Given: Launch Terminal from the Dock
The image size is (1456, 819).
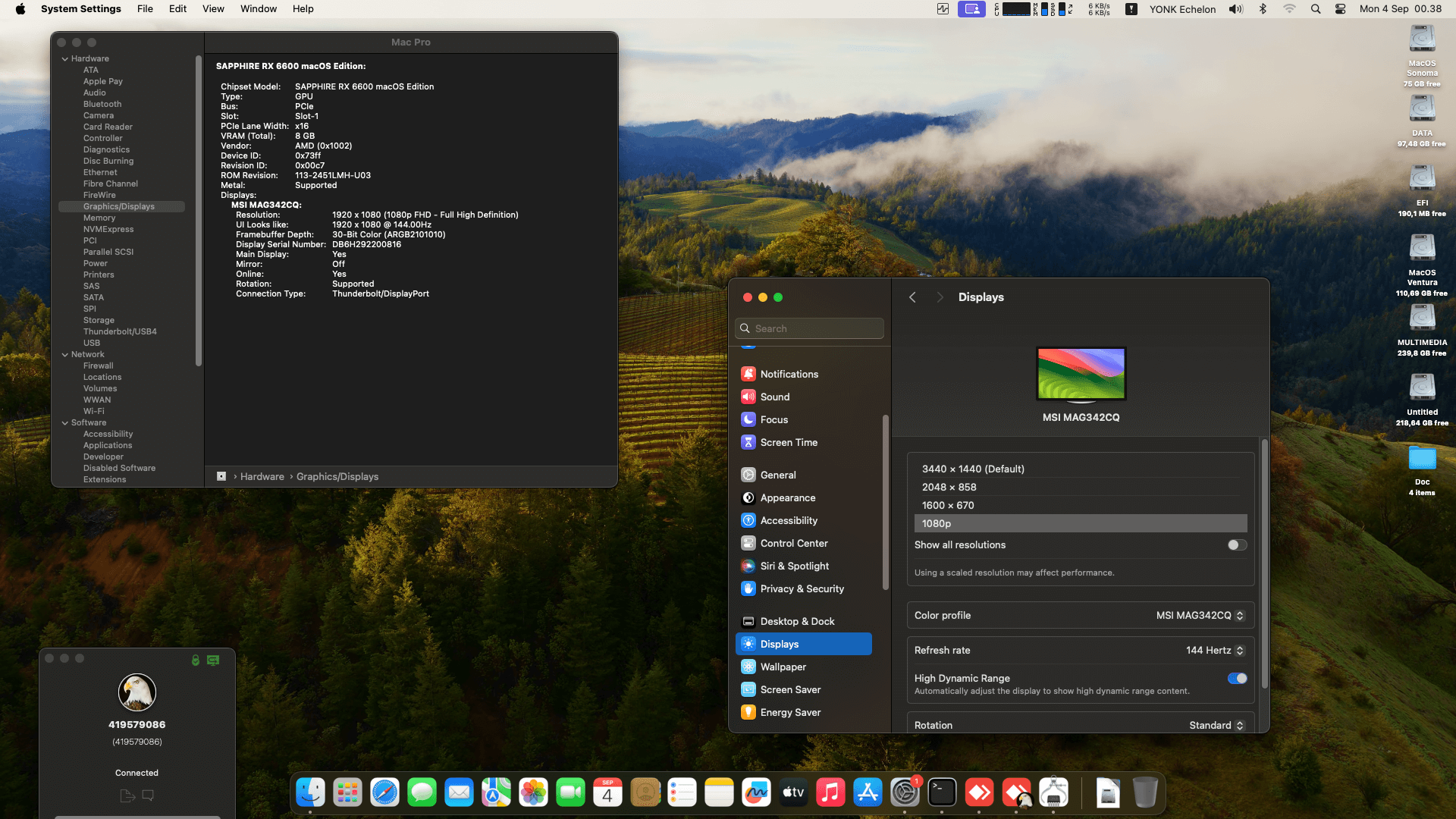Looking at the screenshot, I should coord(942,793).
